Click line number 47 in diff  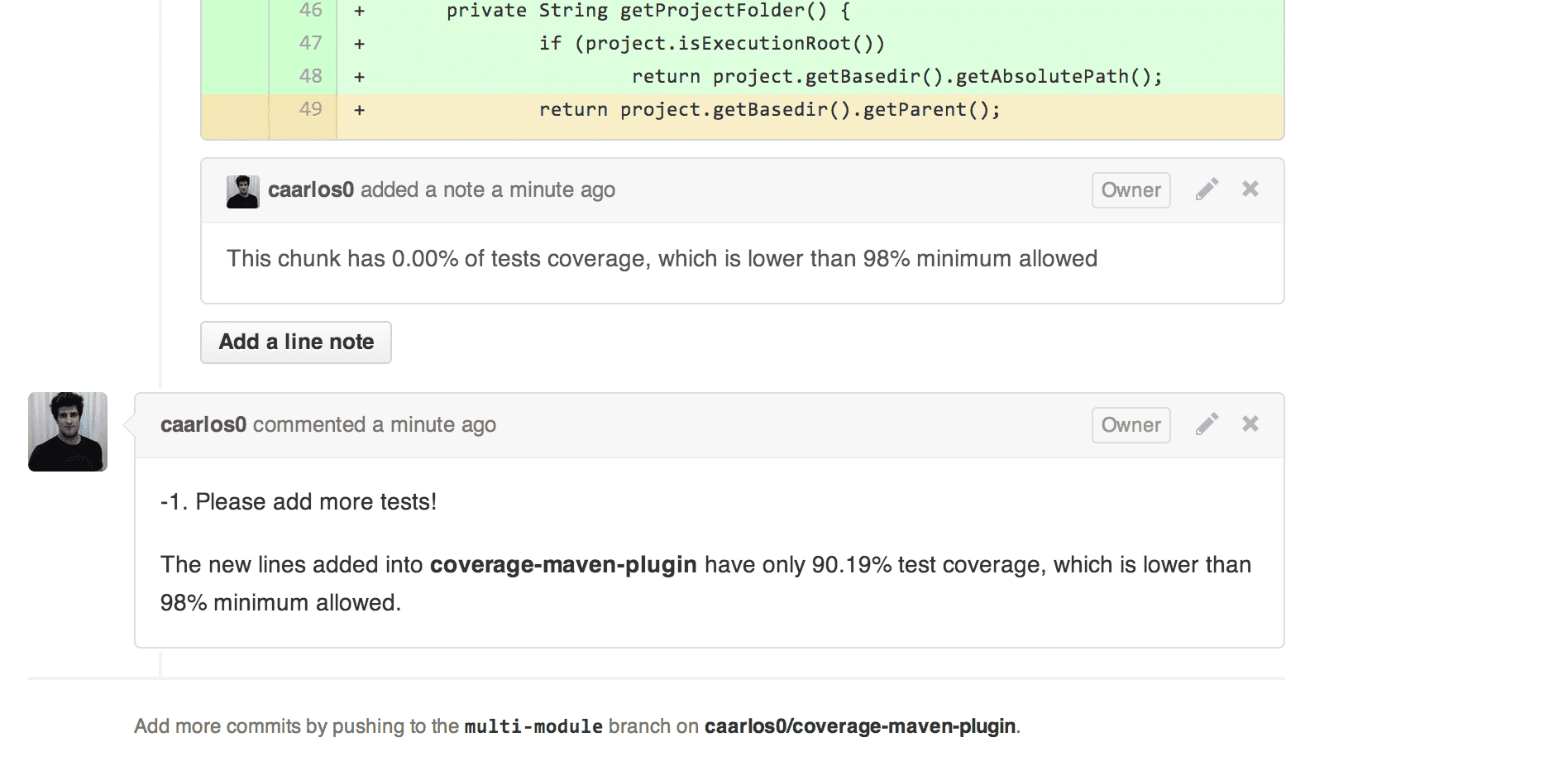311,43
